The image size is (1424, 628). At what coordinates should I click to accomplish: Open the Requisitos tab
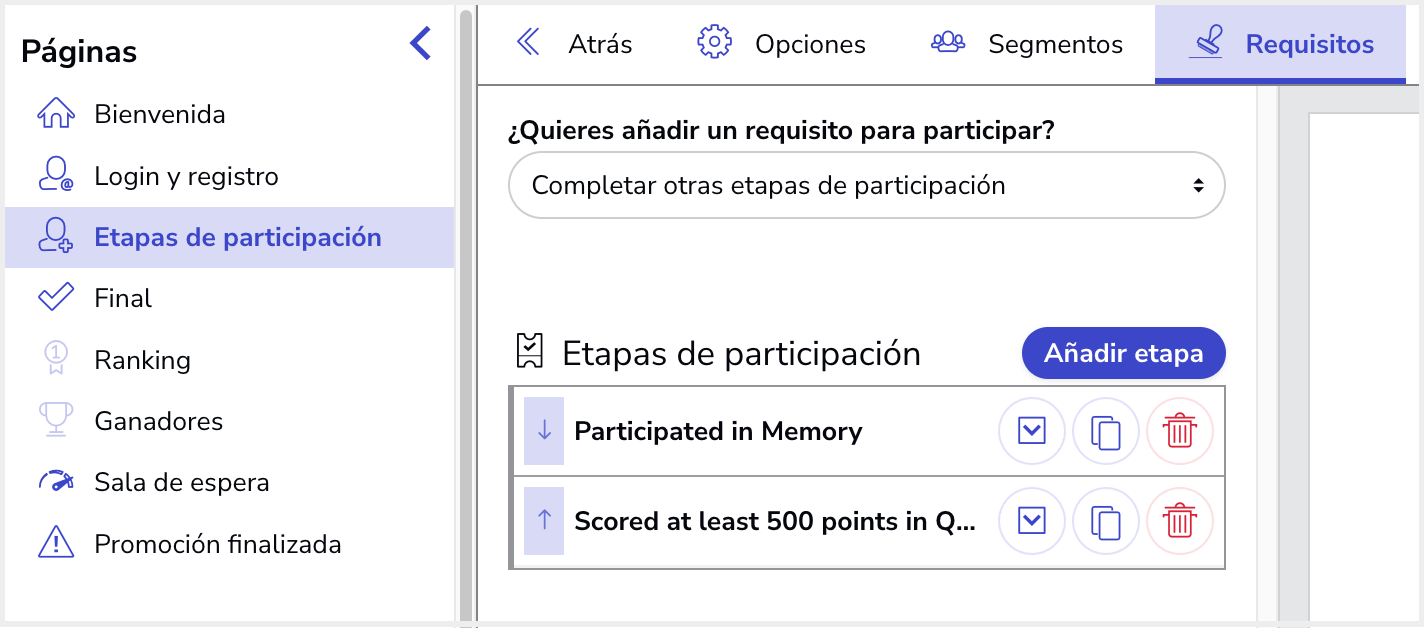1280,44
